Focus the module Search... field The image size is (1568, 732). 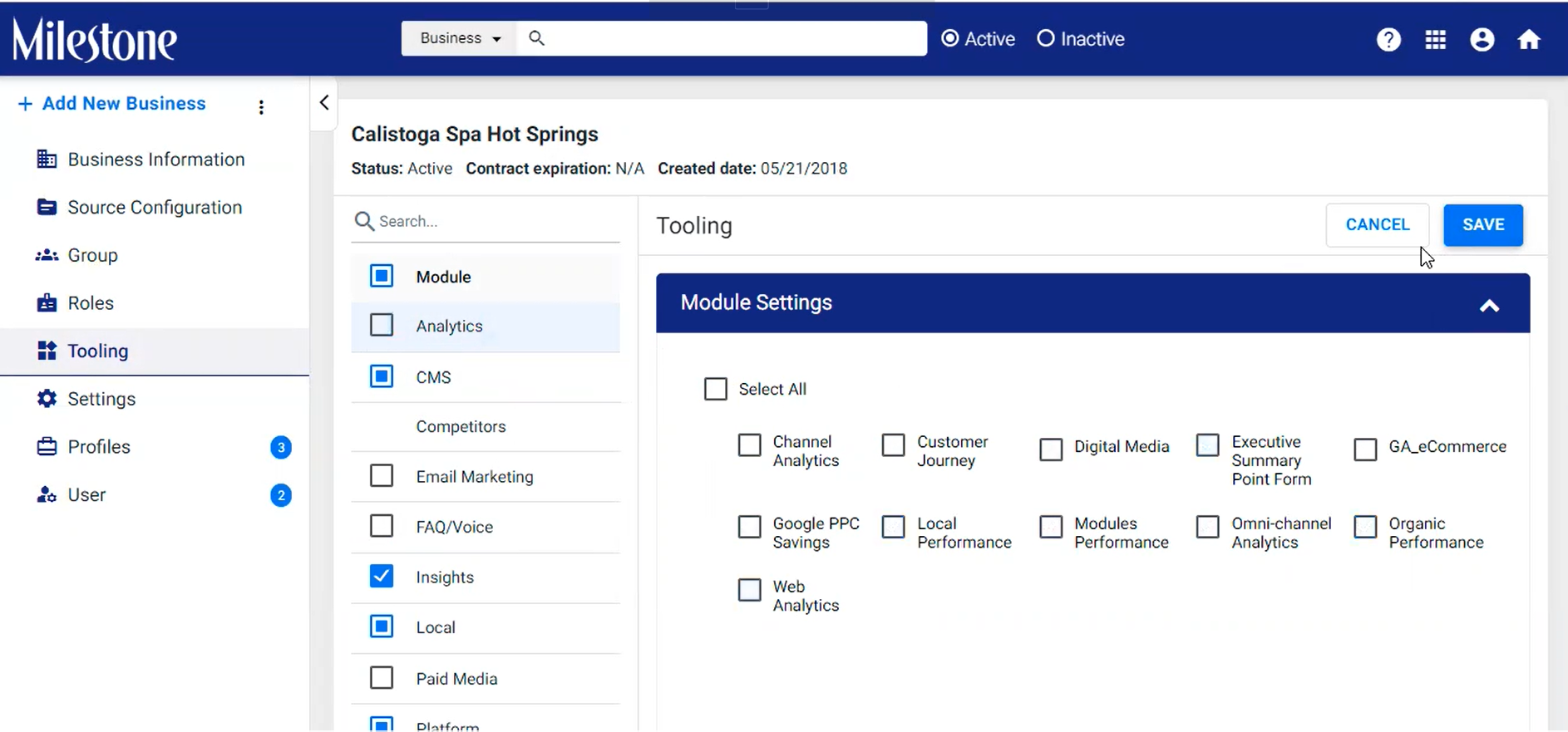pyautogui.click(x=486, y=221)
